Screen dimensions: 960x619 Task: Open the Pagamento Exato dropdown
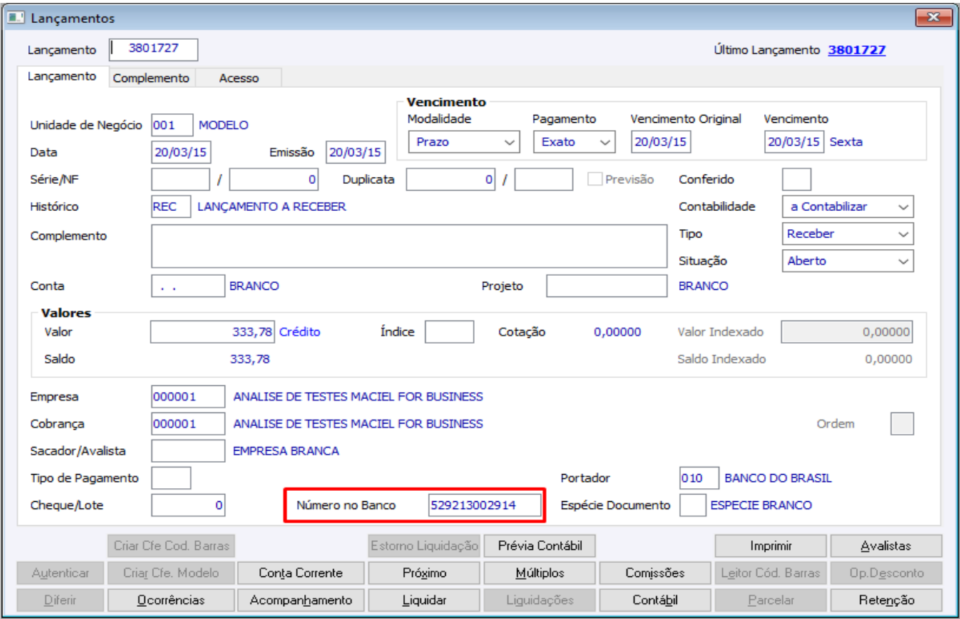pyautogui.click(x=574, y=142)
